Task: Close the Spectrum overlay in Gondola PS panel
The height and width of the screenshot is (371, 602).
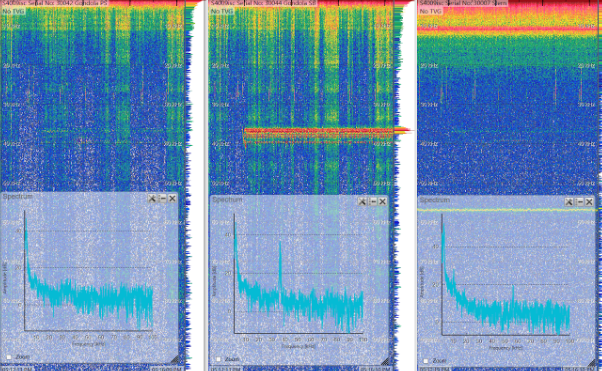Action: [172, 198]
